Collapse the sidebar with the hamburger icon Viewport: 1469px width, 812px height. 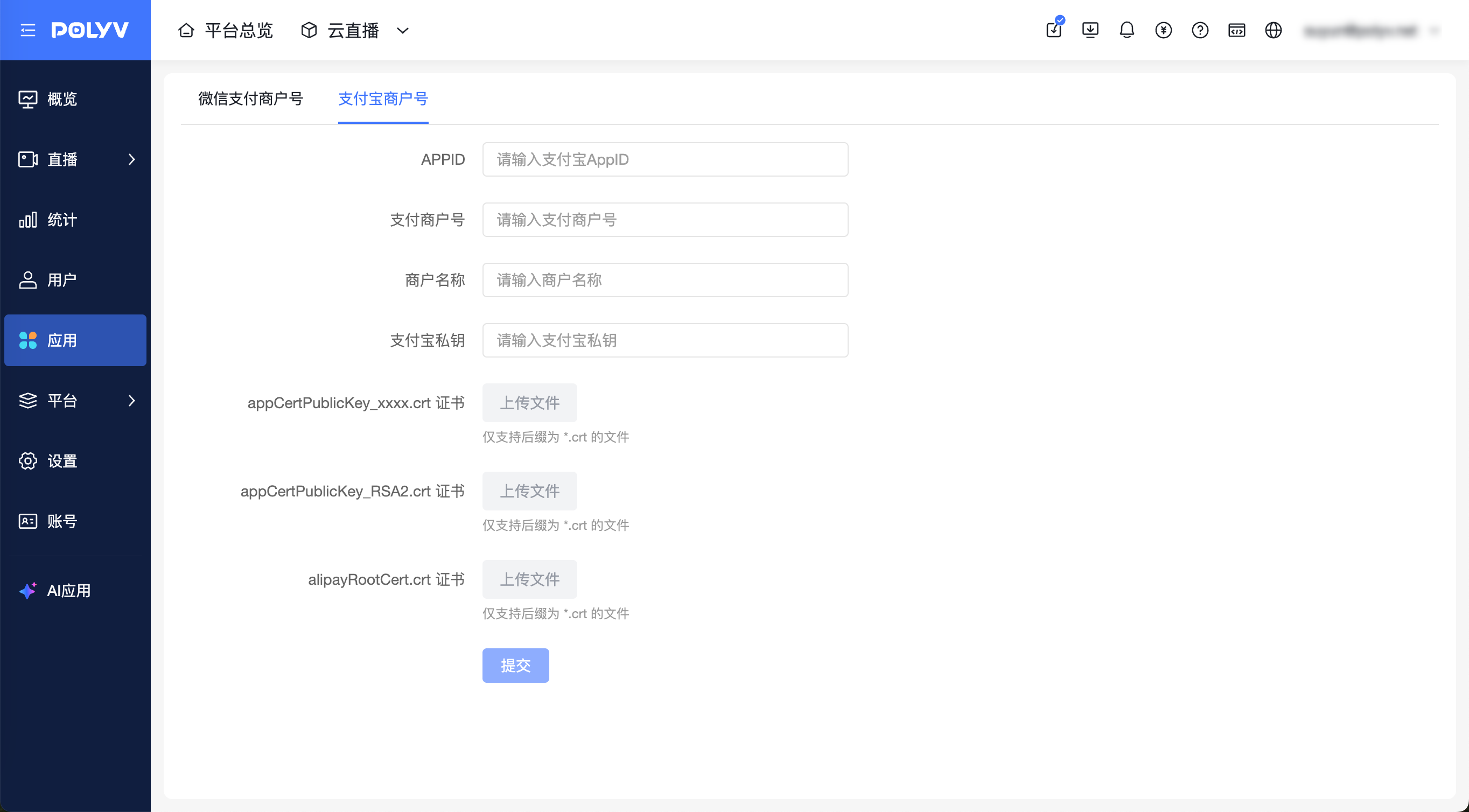pyautogui.click(x=27, y=30)
